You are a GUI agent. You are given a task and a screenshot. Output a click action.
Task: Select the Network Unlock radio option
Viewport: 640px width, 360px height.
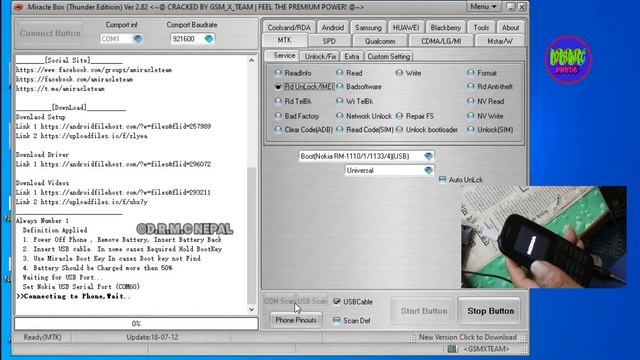pyautogui.click(x=340, y=116)
